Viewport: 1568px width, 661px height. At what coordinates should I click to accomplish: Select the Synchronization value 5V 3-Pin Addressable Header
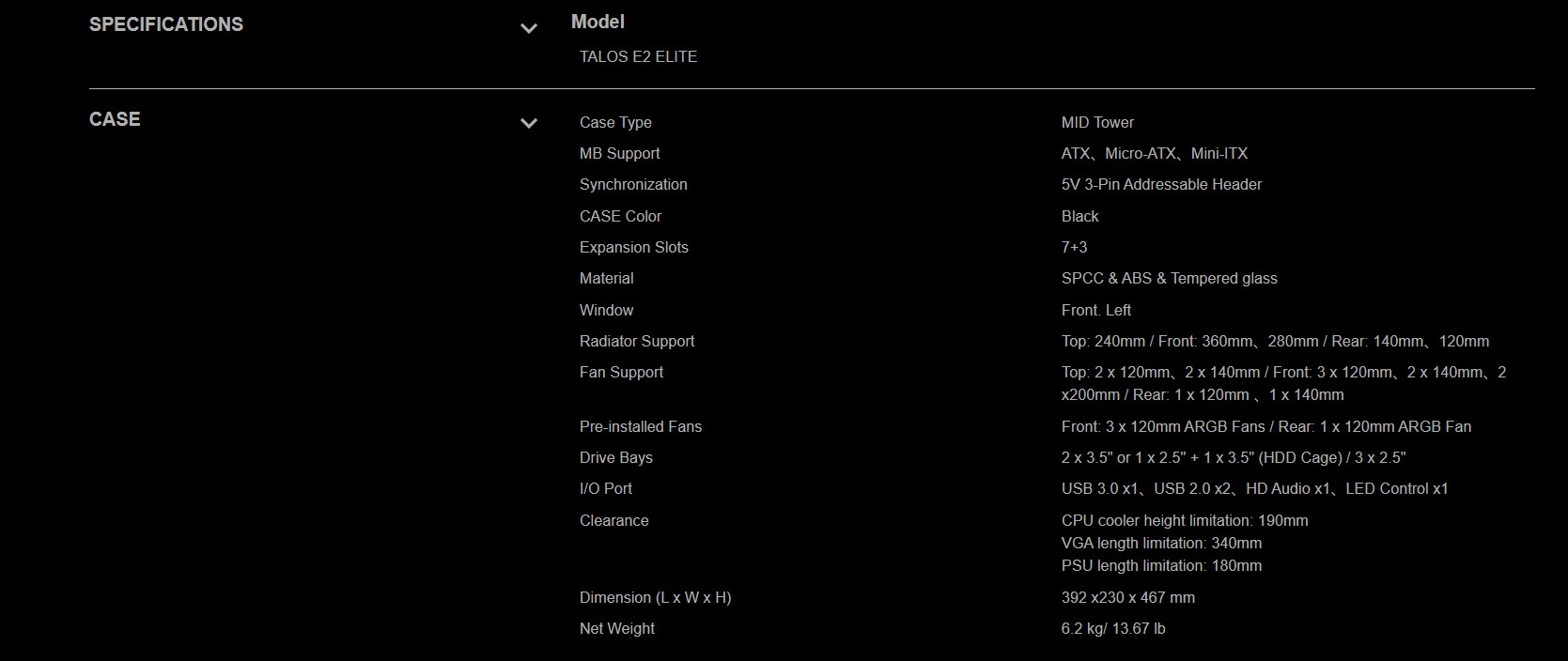pyautogui.click(x=1161, y=184)
